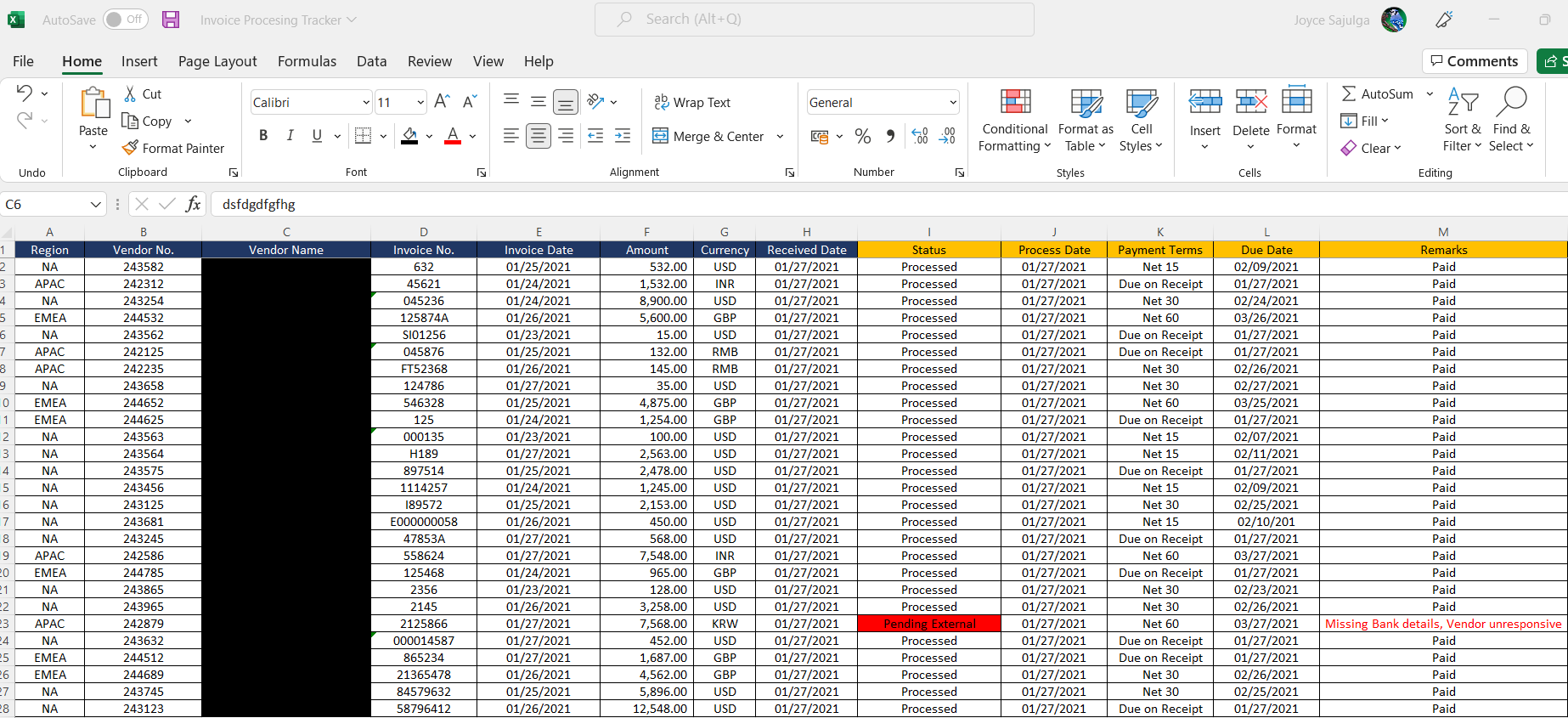Toggle the AutoSave switch

tap(125, 20)
